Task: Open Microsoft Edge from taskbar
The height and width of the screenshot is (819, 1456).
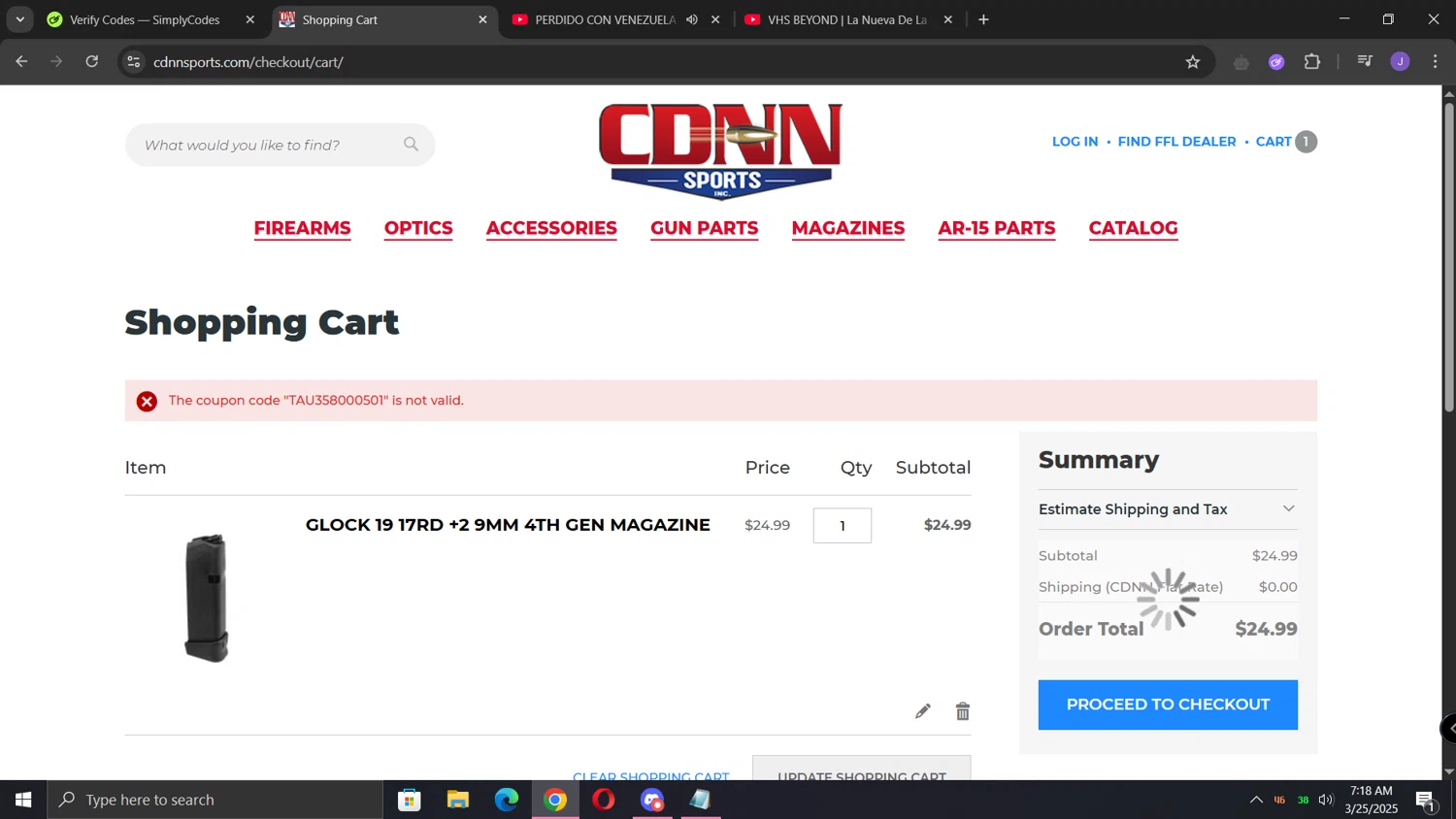Action: 507,800
